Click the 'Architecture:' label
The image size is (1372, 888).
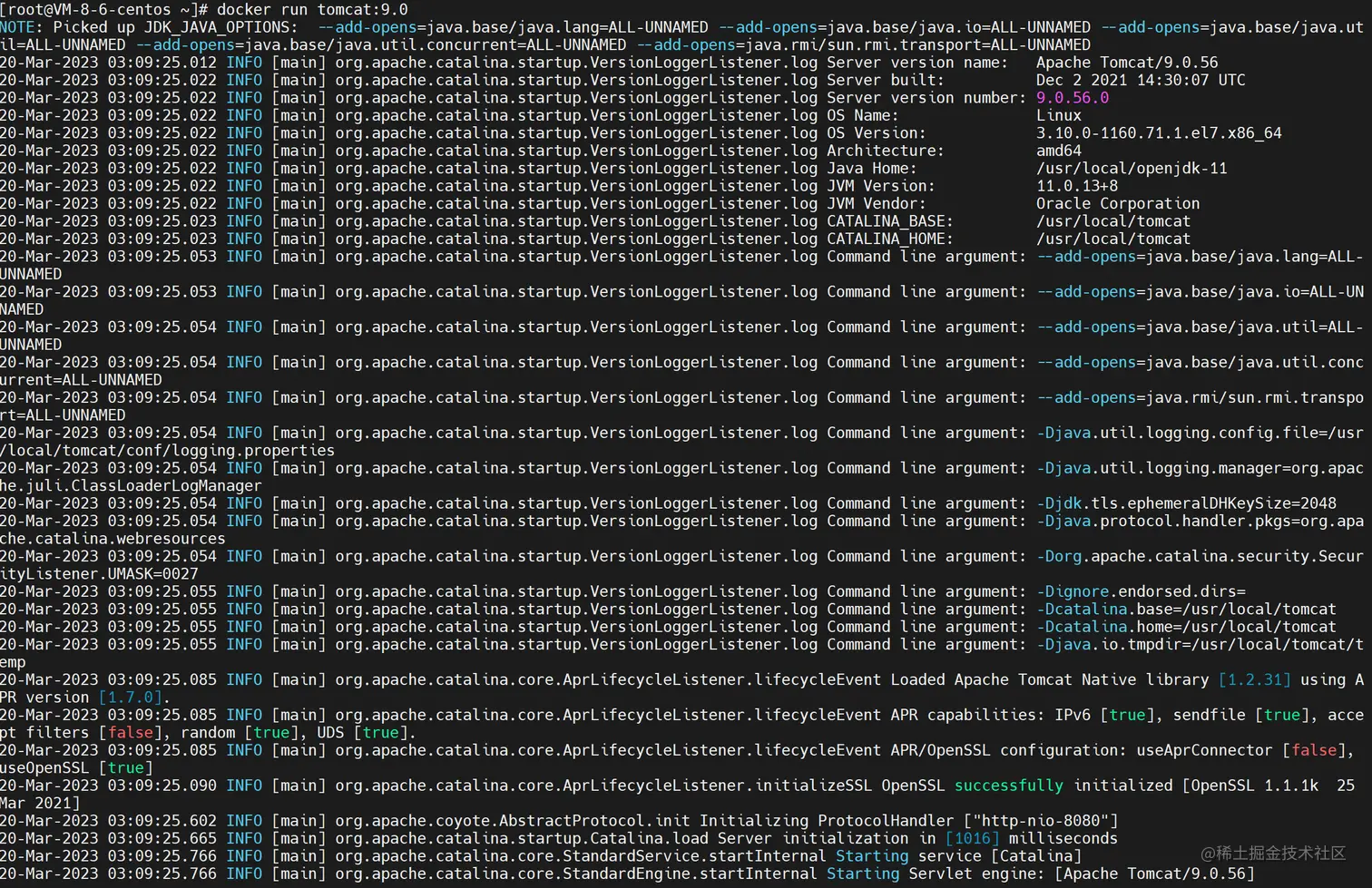point(886,151)
